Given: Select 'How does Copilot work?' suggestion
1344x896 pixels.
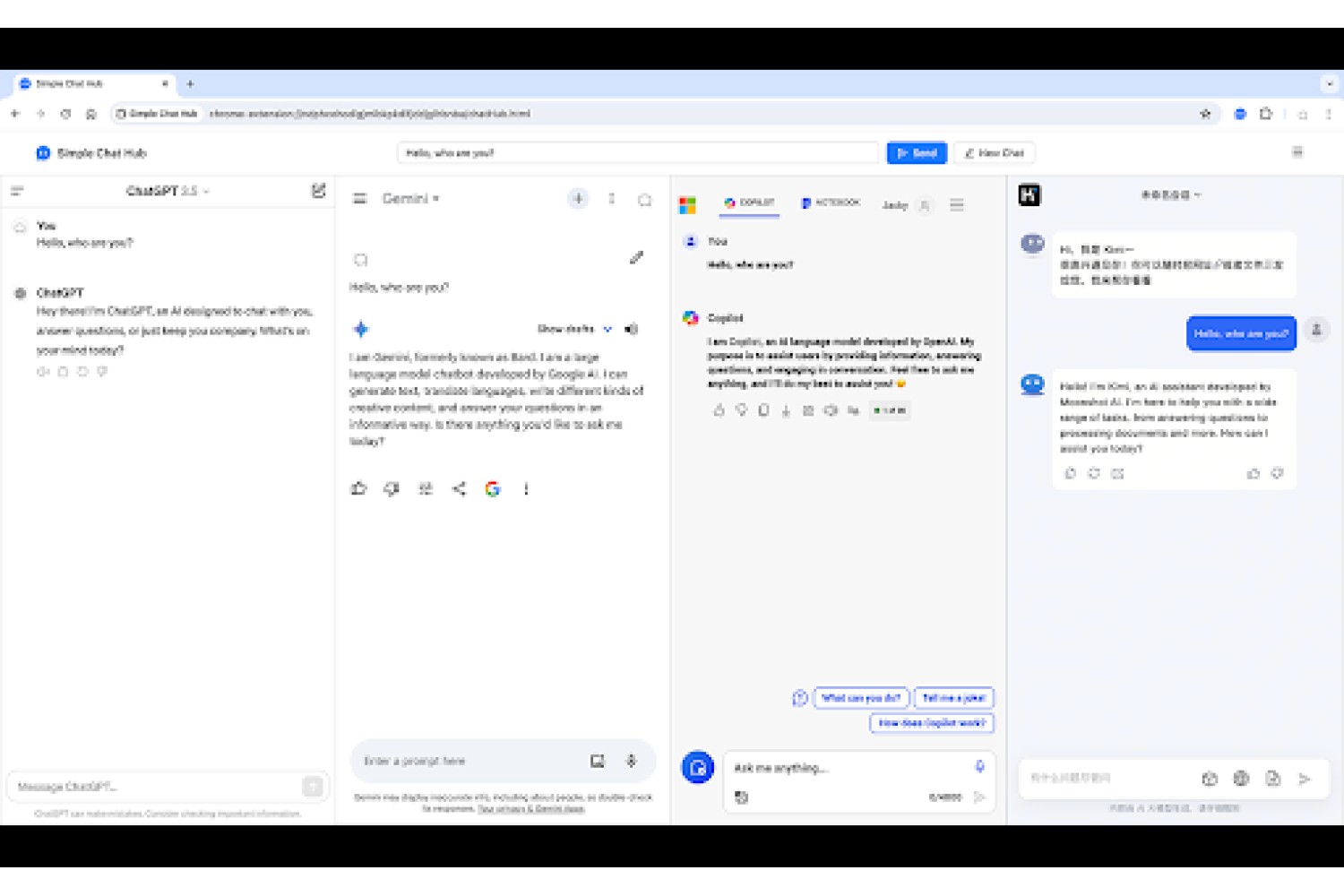Looking at the screenshot, I should pyautogui.click(x=932, y=723).
